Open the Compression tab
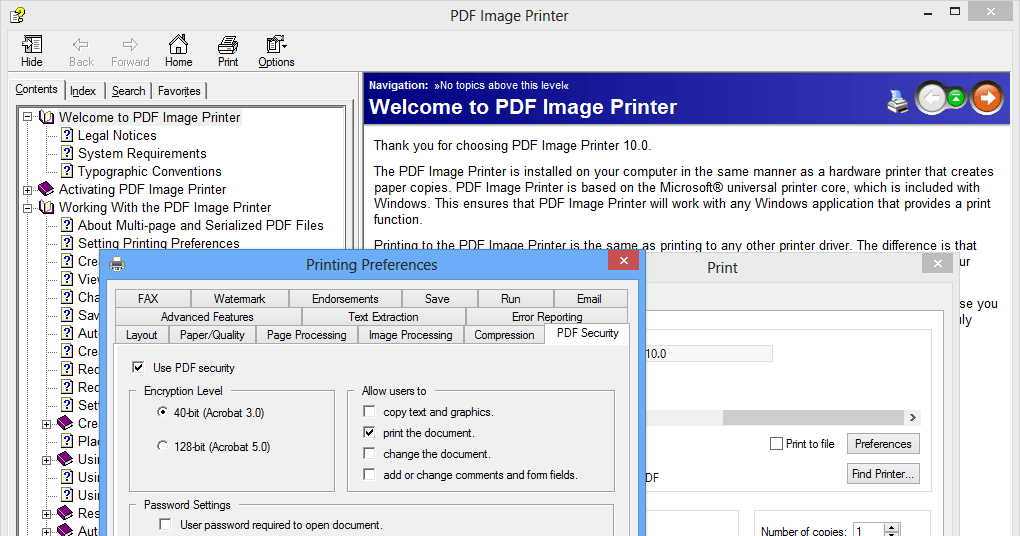The image size is (1020, 536). [504, 334]
